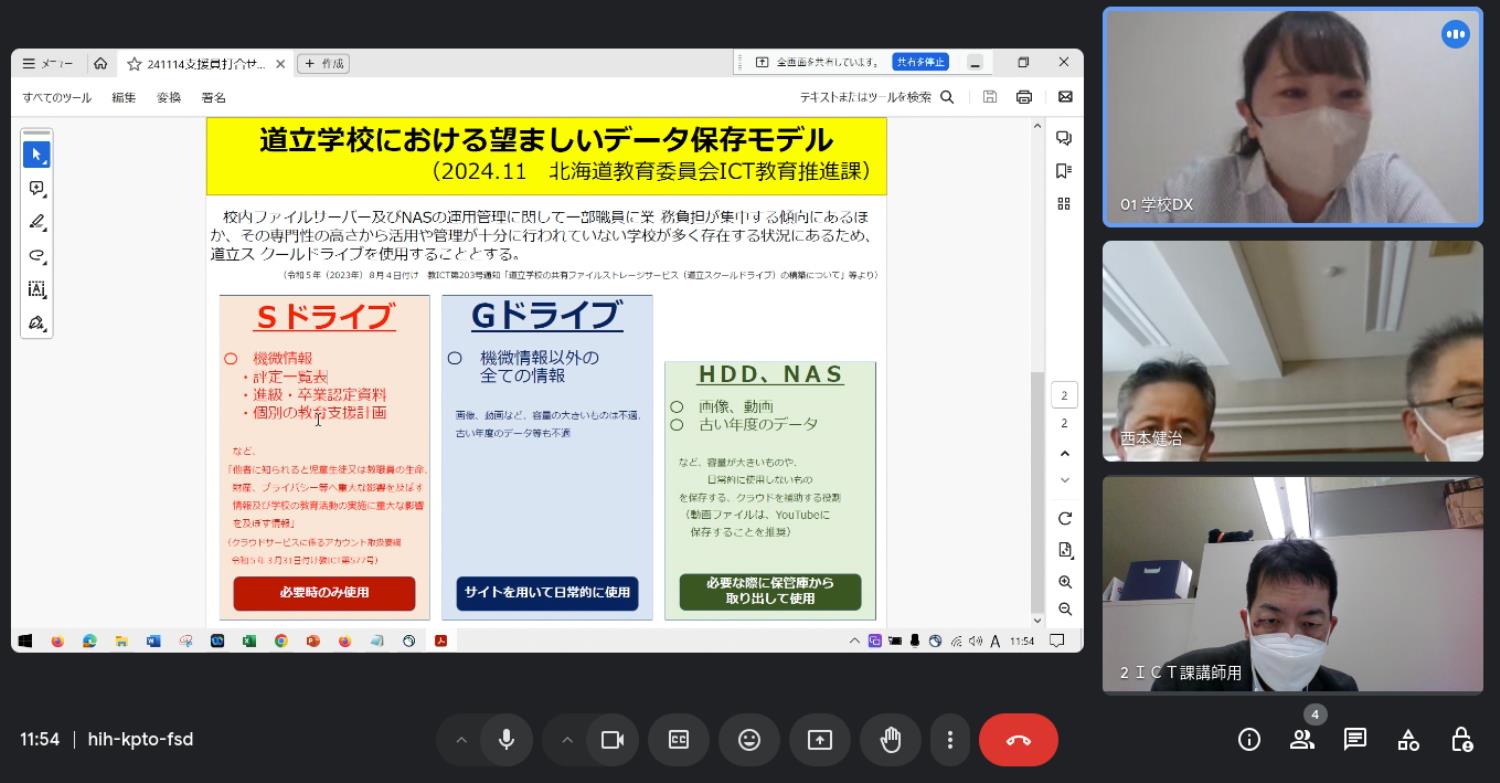The width and height of the screenshot is (1500, 783).
Task: Select the arrow selection tool in Acrobat
Action: point(35,152)
